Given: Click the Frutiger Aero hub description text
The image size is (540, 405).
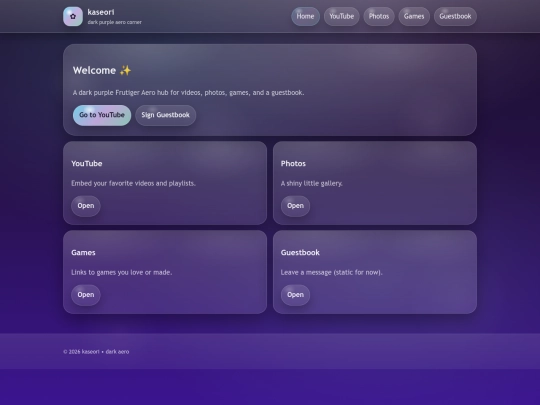Looking at the screenshot, I should point(188,93).
